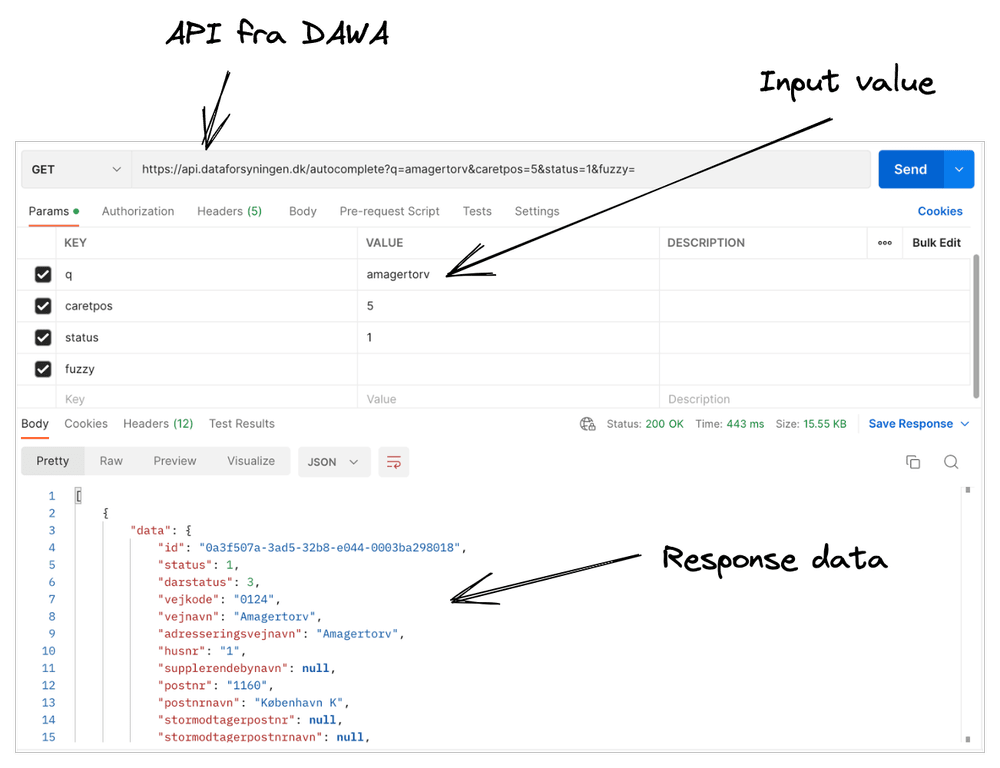Open the Pre-request Script tab

click(x=390, y=212)
